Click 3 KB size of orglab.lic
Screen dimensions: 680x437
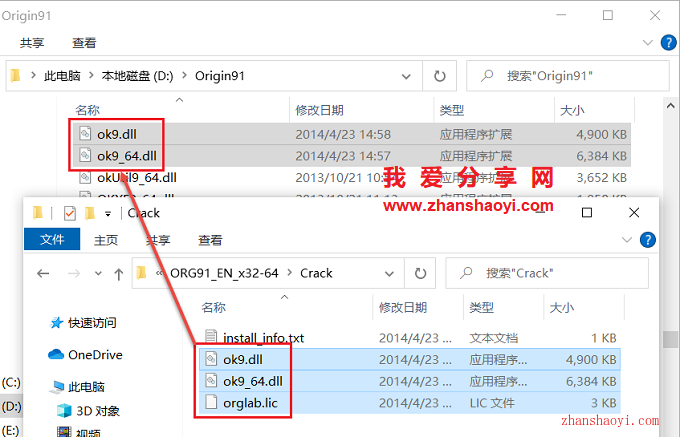pos(603,403)
